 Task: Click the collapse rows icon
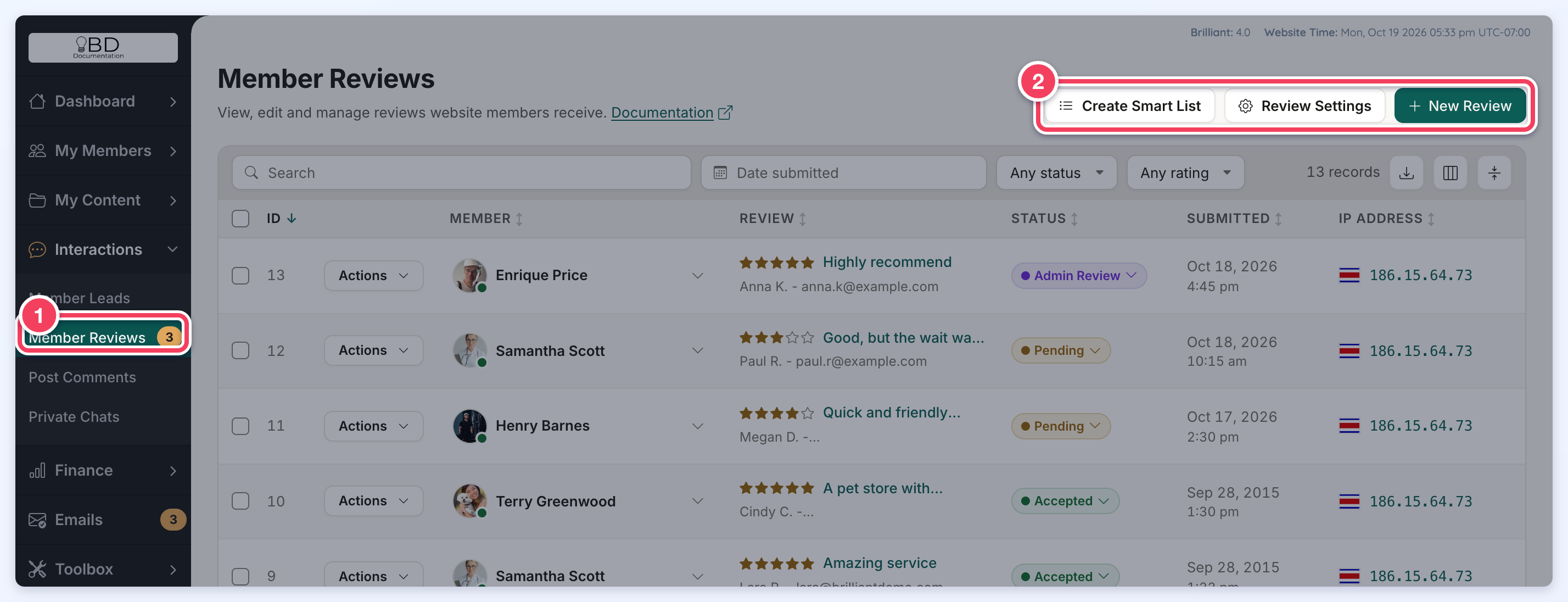[x=1494, y=173]
